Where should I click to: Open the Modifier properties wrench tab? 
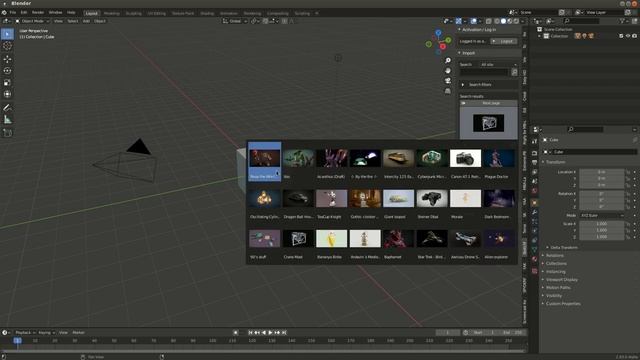click(534, 212)
